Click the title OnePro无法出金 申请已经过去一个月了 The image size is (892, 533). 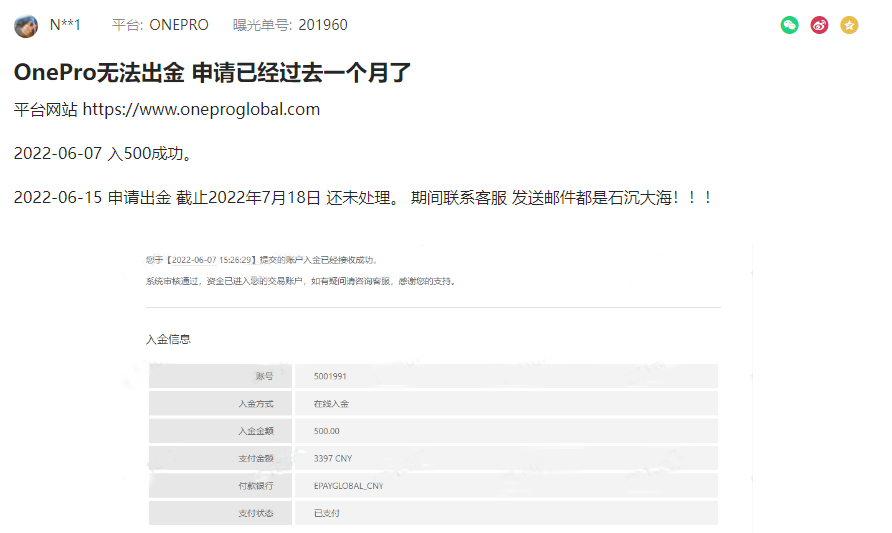212,73
